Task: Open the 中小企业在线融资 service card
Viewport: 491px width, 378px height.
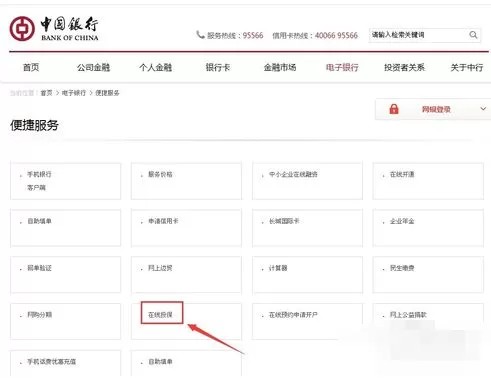Action: point(307,181)
